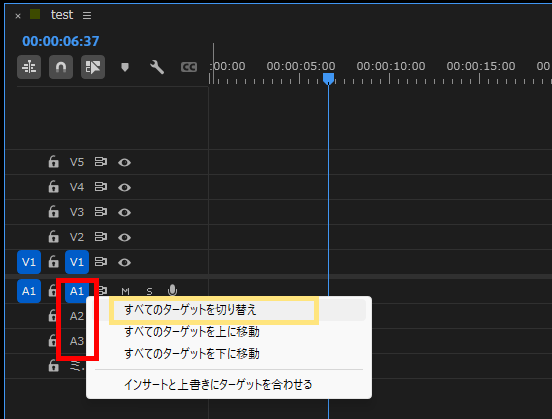Target track V4 label
This screenshot has height=419, width=552.
[x=77, y=187]
